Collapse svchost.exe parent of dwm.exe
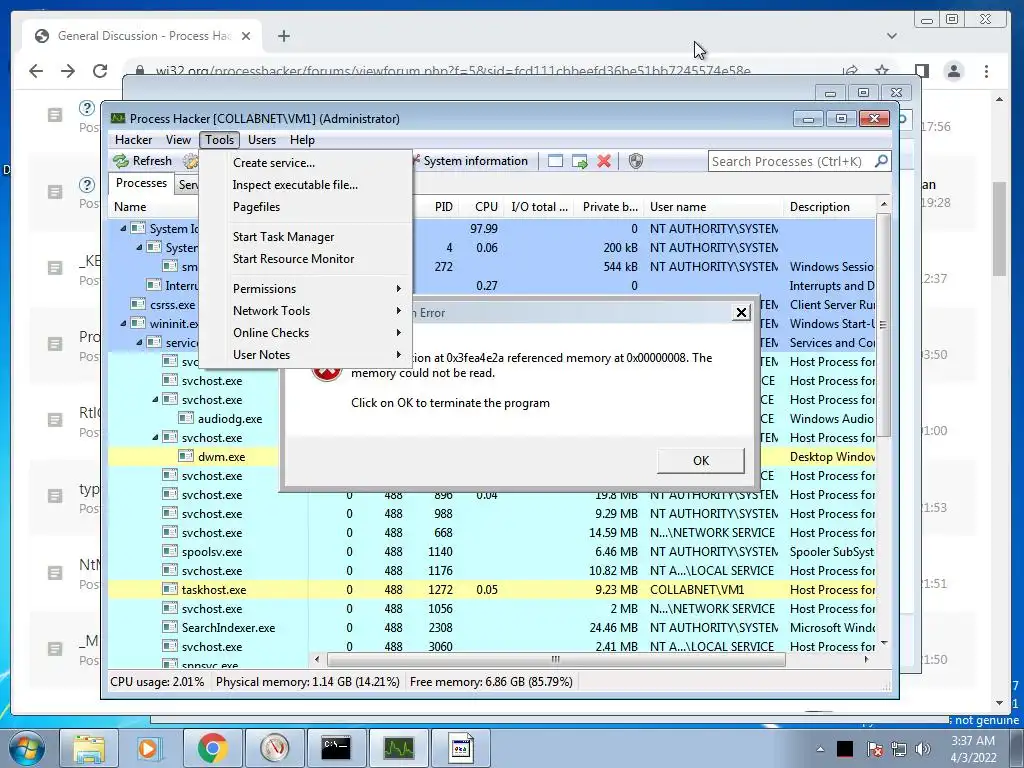Image resolution: width=1024 pixels, height=768 pixels. click(x=155, y=438)
